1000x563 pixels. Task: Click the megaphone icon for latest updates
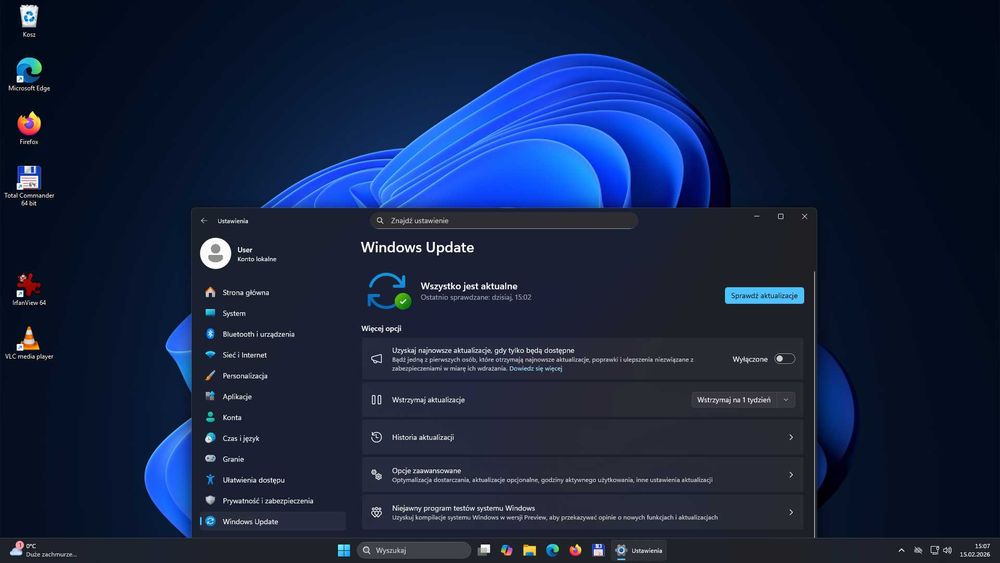pos(376,359)
